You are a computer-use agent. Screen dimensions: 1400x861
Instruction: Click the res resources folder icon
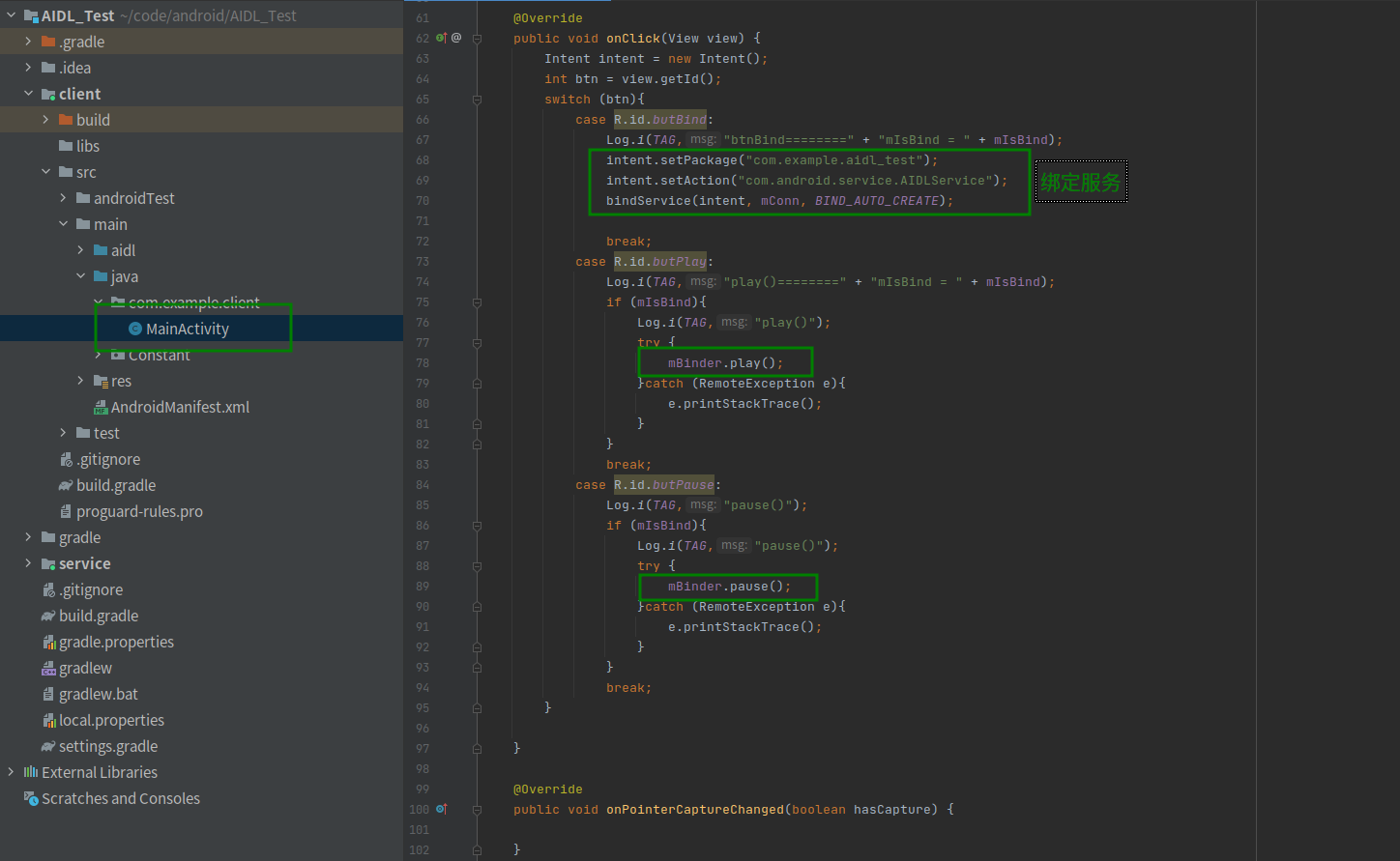pos(101,381)
